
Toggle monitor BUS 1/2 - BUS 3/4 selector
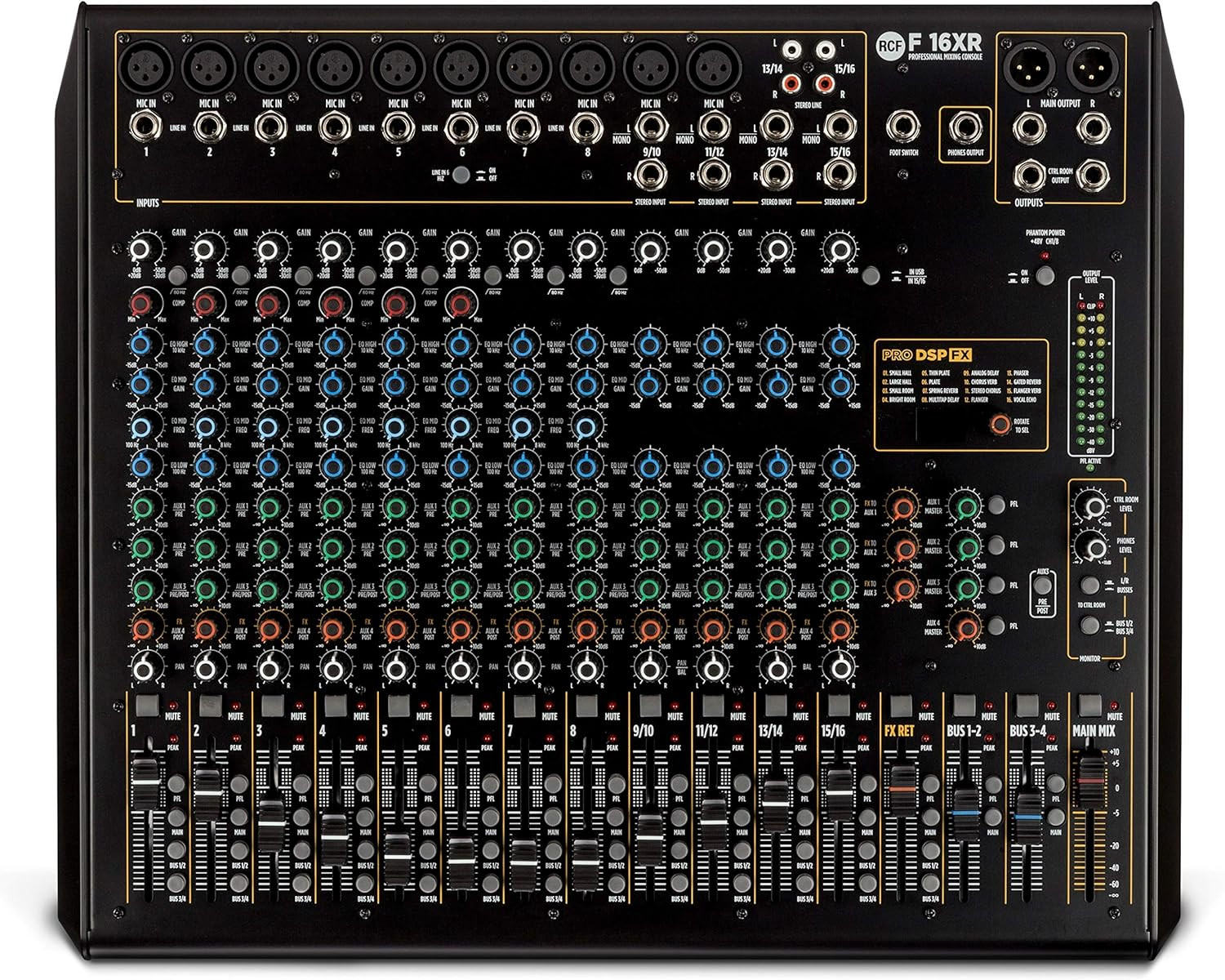(x=1089, y=626)
